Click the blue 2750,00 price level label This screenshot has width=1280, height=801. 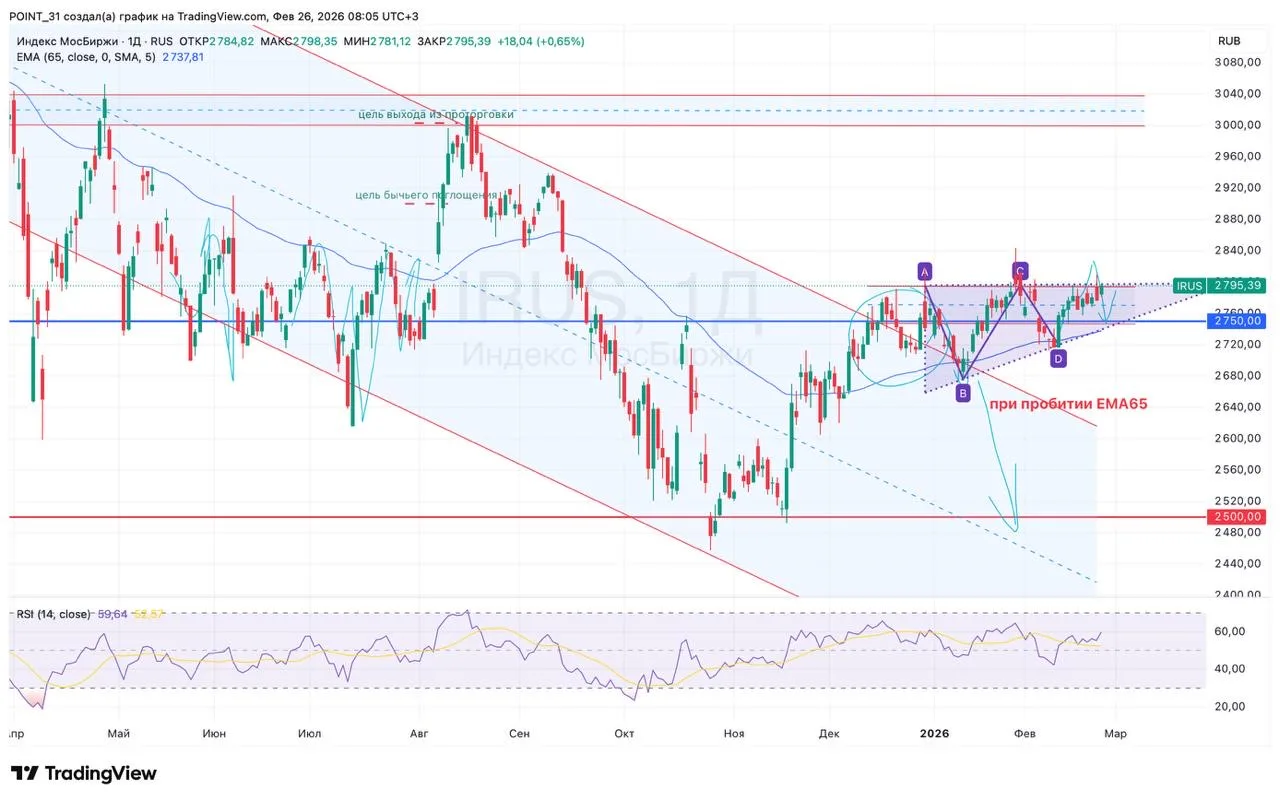(1238, 321)
